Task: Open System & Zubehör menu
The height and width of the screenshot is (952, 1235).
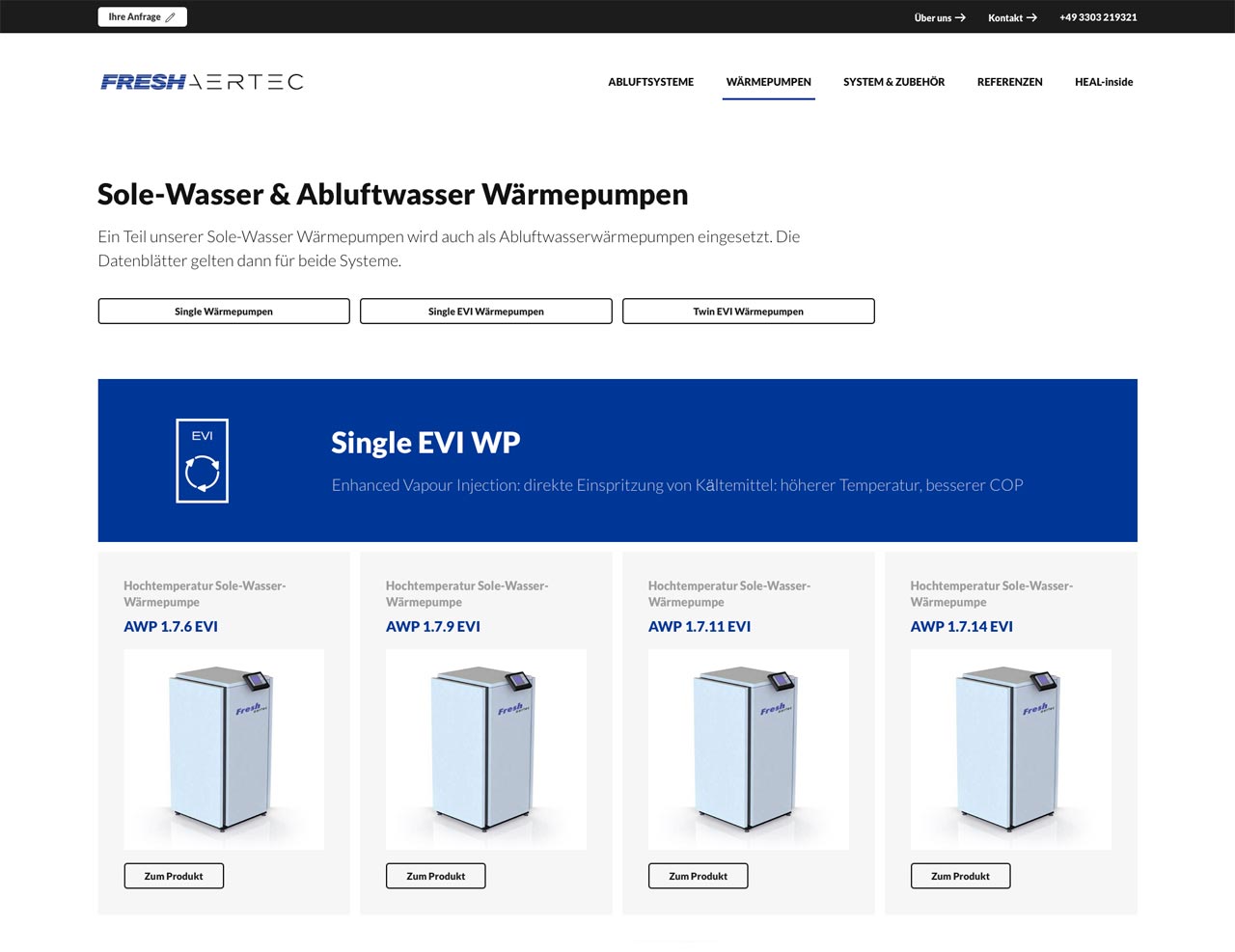Action: (893, 82)
